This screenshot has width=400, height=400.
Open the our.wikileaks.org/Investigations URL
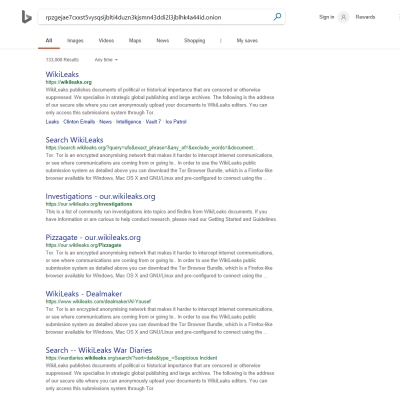pyautogui.click(x=89, y=204)
